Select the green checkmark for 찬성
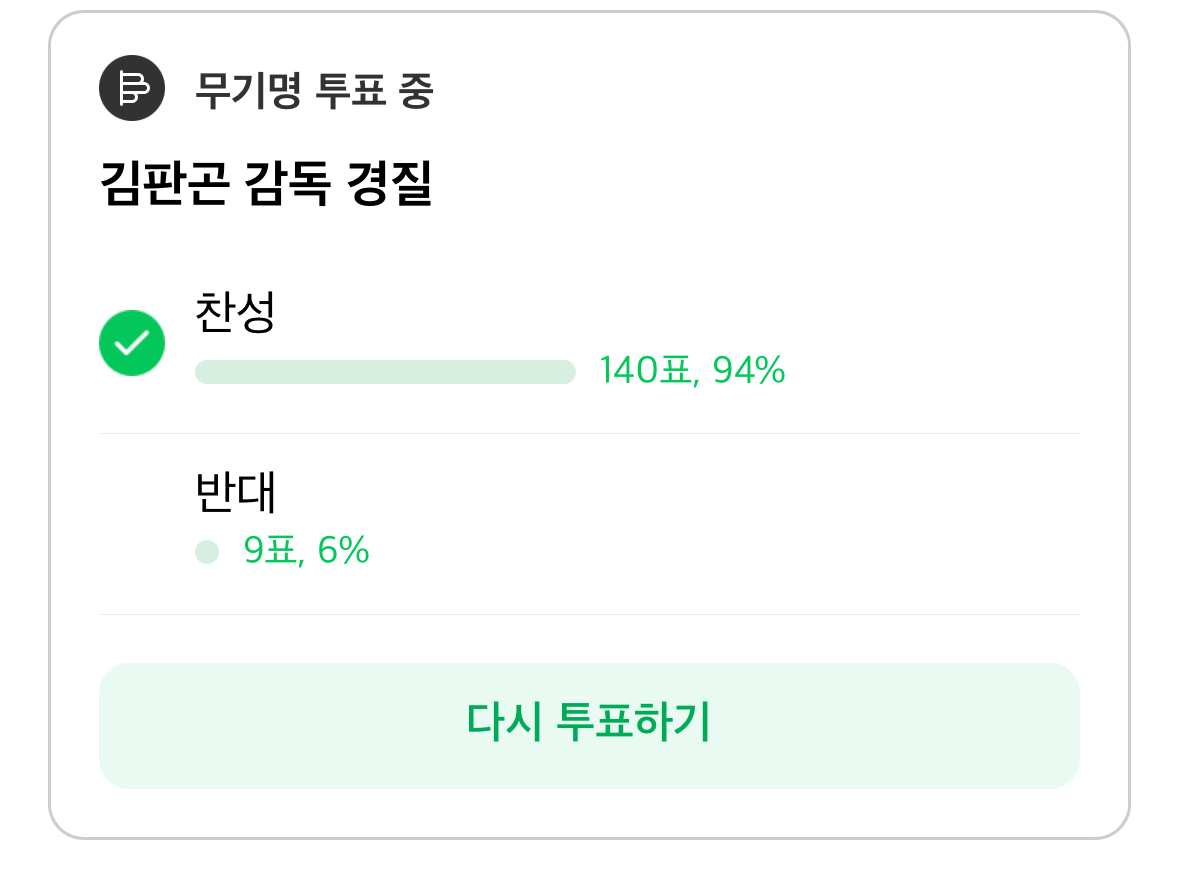 click(x=132, y=343)
